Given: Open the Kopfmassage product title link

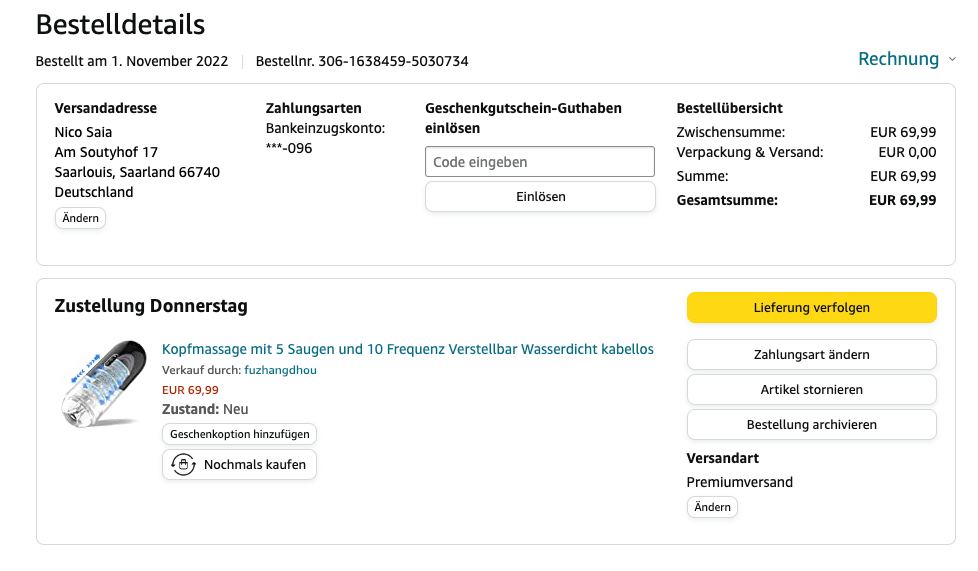Looking at the screenshot, I should click(407, 349).
